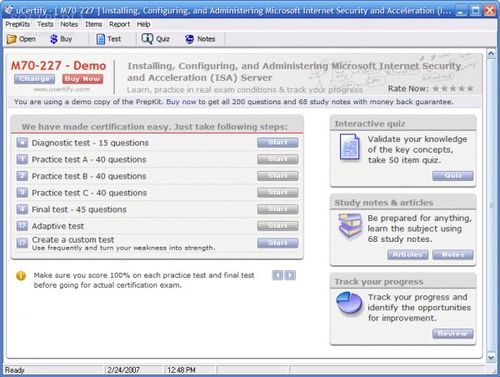The width and height of the screenshot is (500, 377).
Task: Open the Tests menu
Action: pyautogui.click(x=45, y=24)
